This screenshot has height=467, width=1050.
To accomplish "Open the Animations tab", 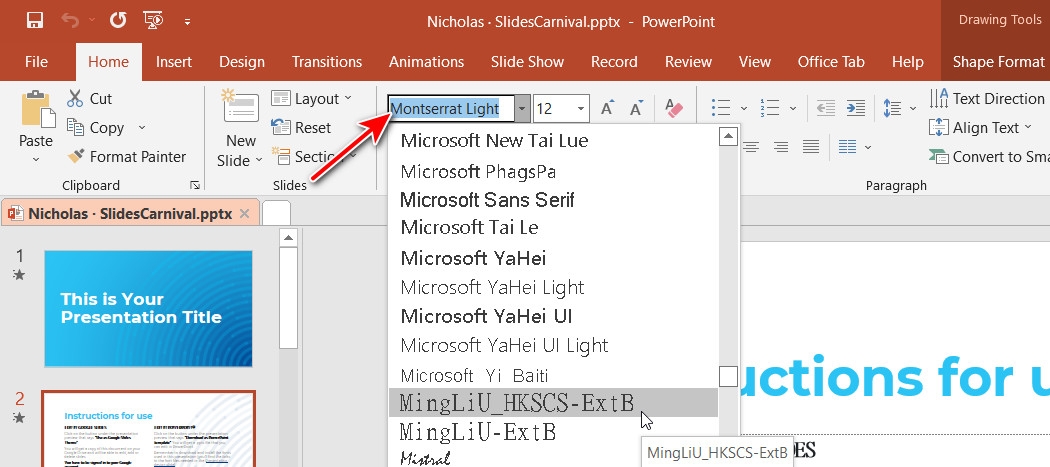I will 427,62.
